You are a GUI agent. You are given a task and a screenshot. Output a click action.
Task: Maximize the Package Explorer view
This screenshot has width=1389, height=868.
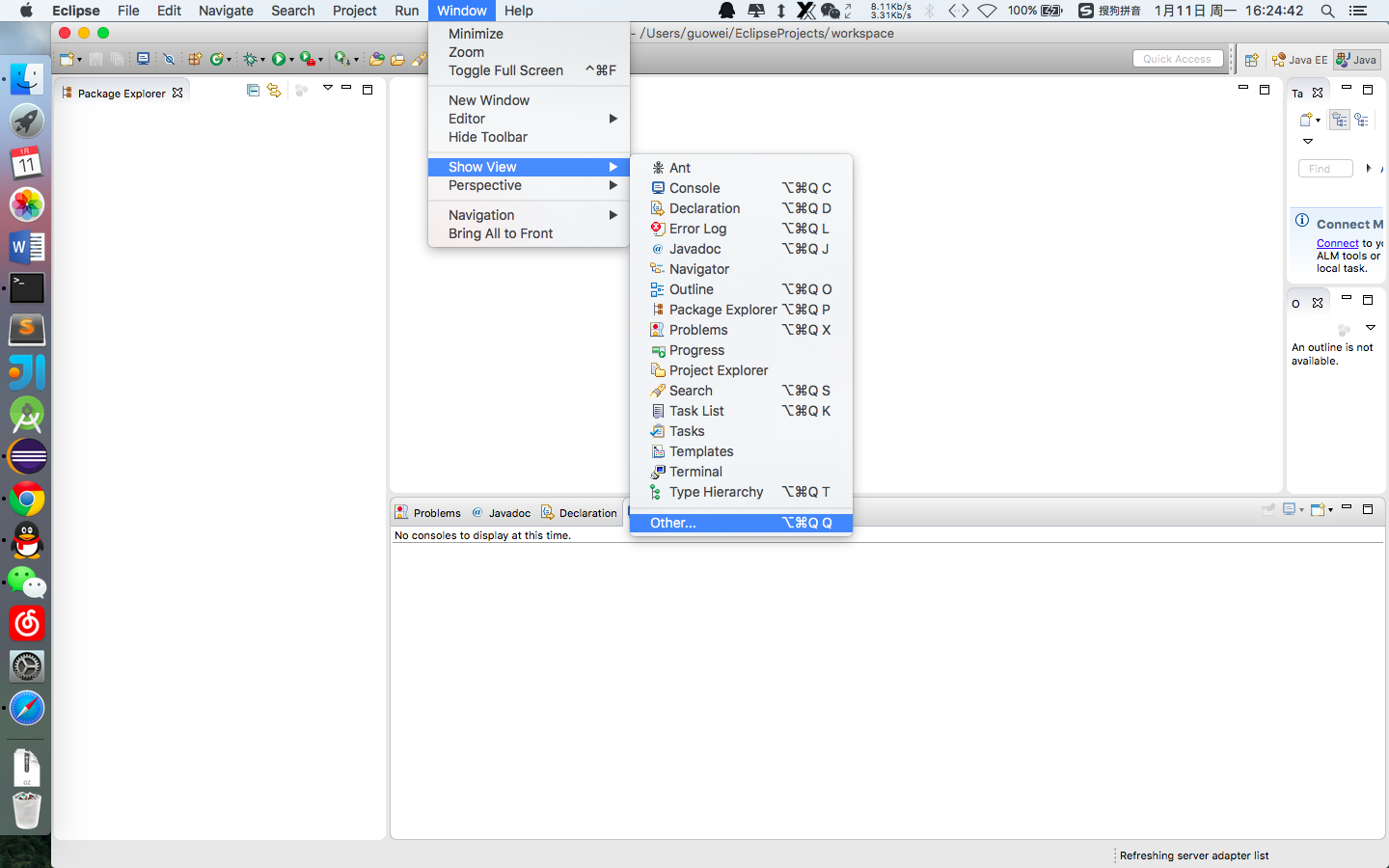[x=368, y=90]
